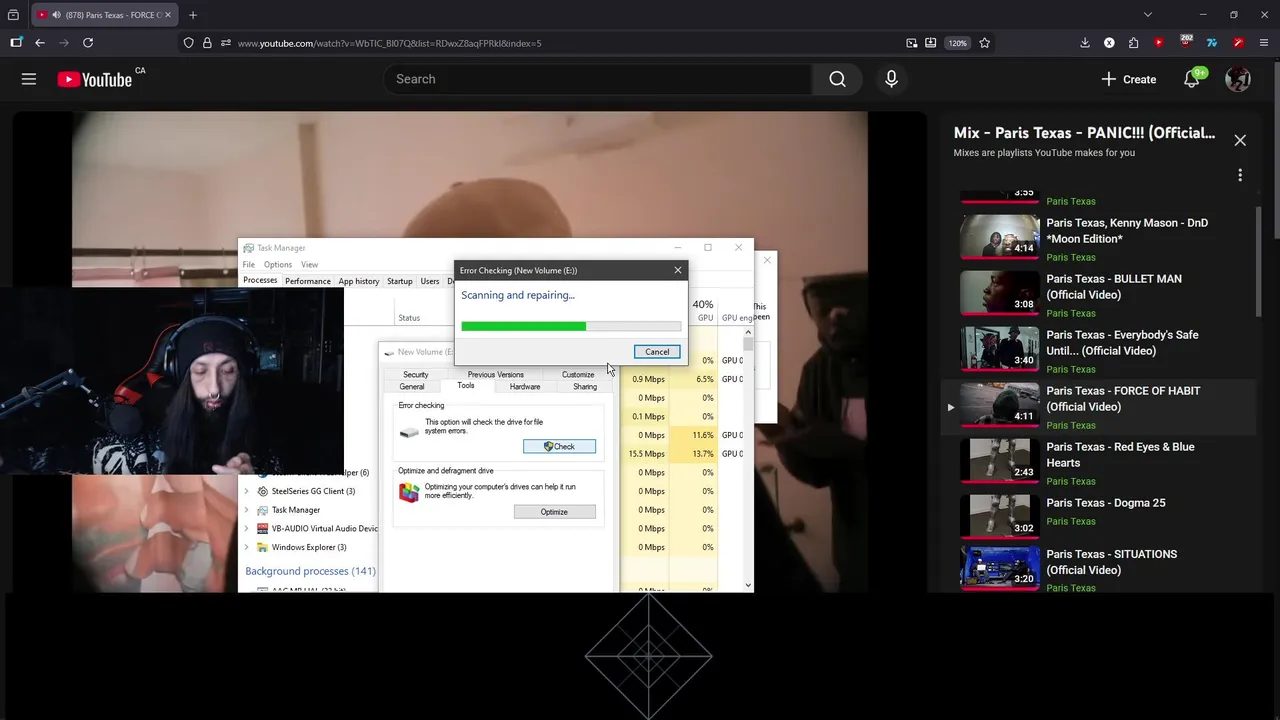
Task: Expand the Windows Explorer process row
Action: pos(247,547)
